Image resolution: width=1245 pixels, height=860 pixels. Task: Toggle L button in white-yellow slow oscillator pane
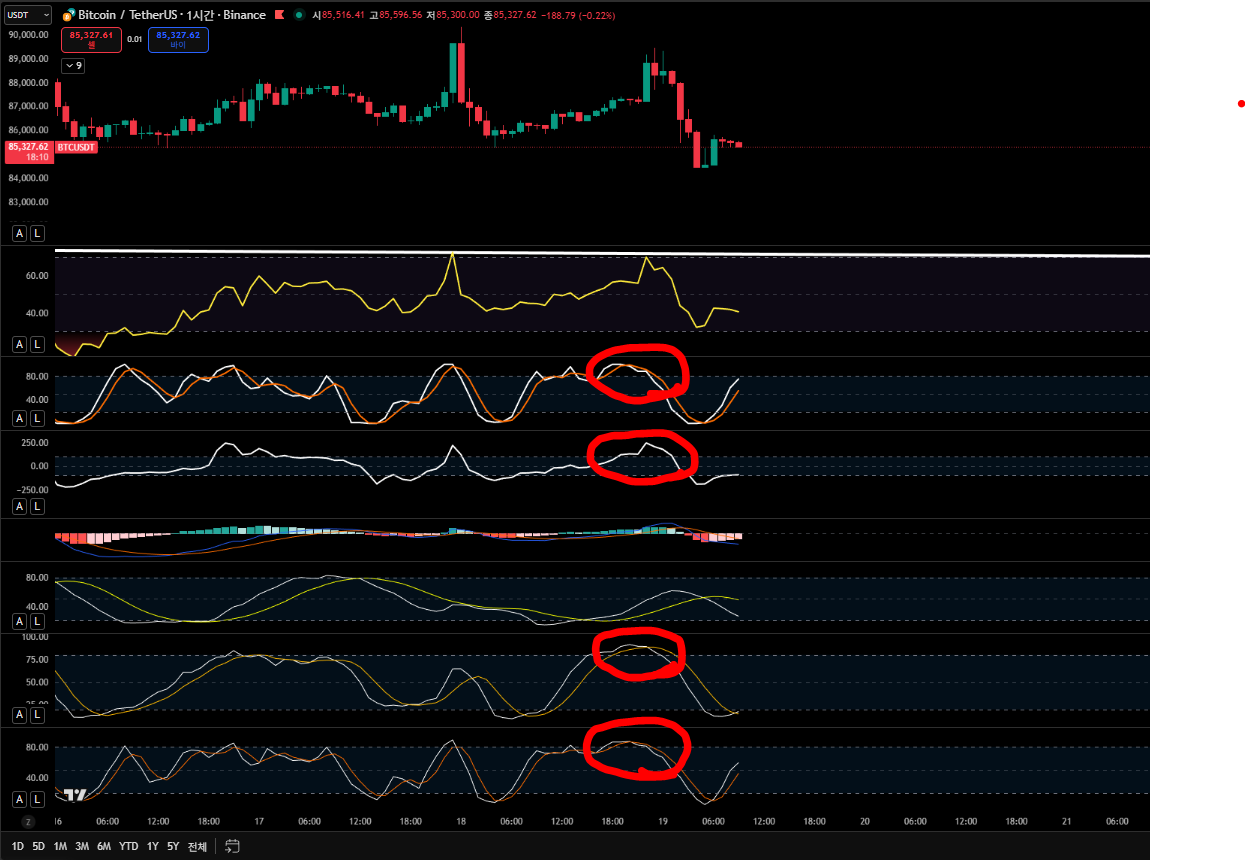37,621
